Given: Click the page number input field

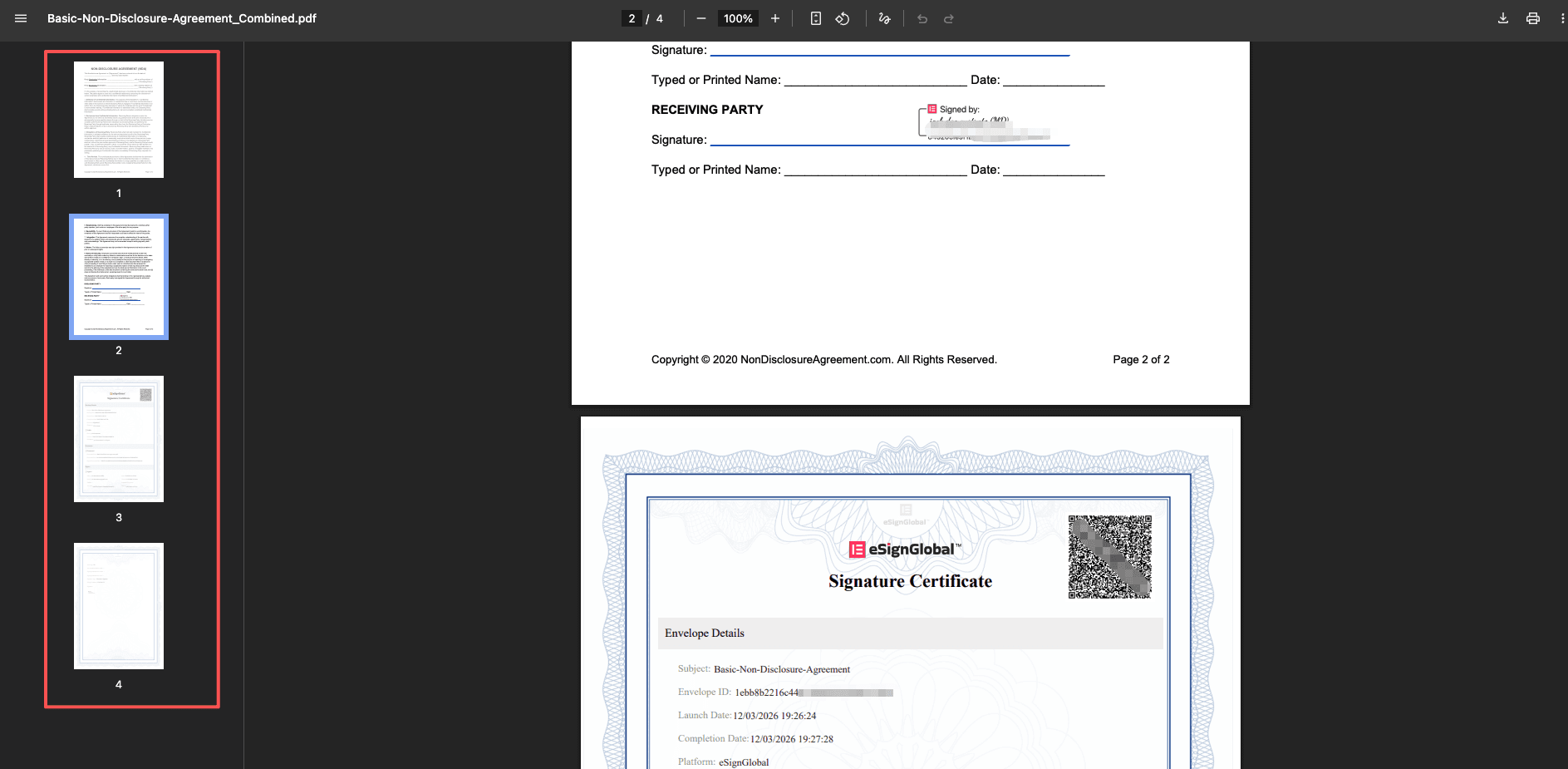Looking at the screenshot, I should click(632, 18).
